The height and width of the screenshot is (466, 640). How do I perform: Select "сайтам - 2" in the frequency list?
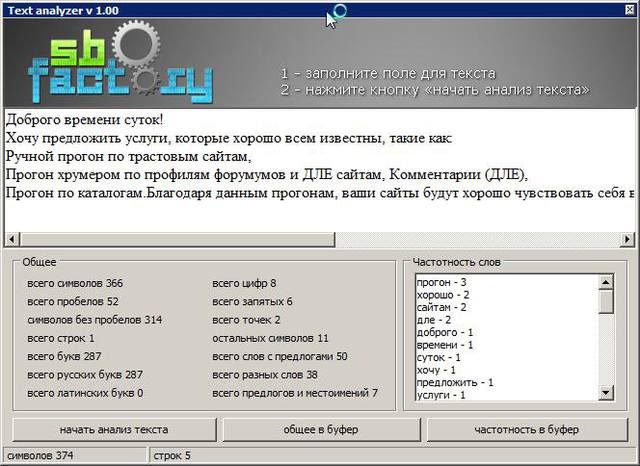click(442, 308)
